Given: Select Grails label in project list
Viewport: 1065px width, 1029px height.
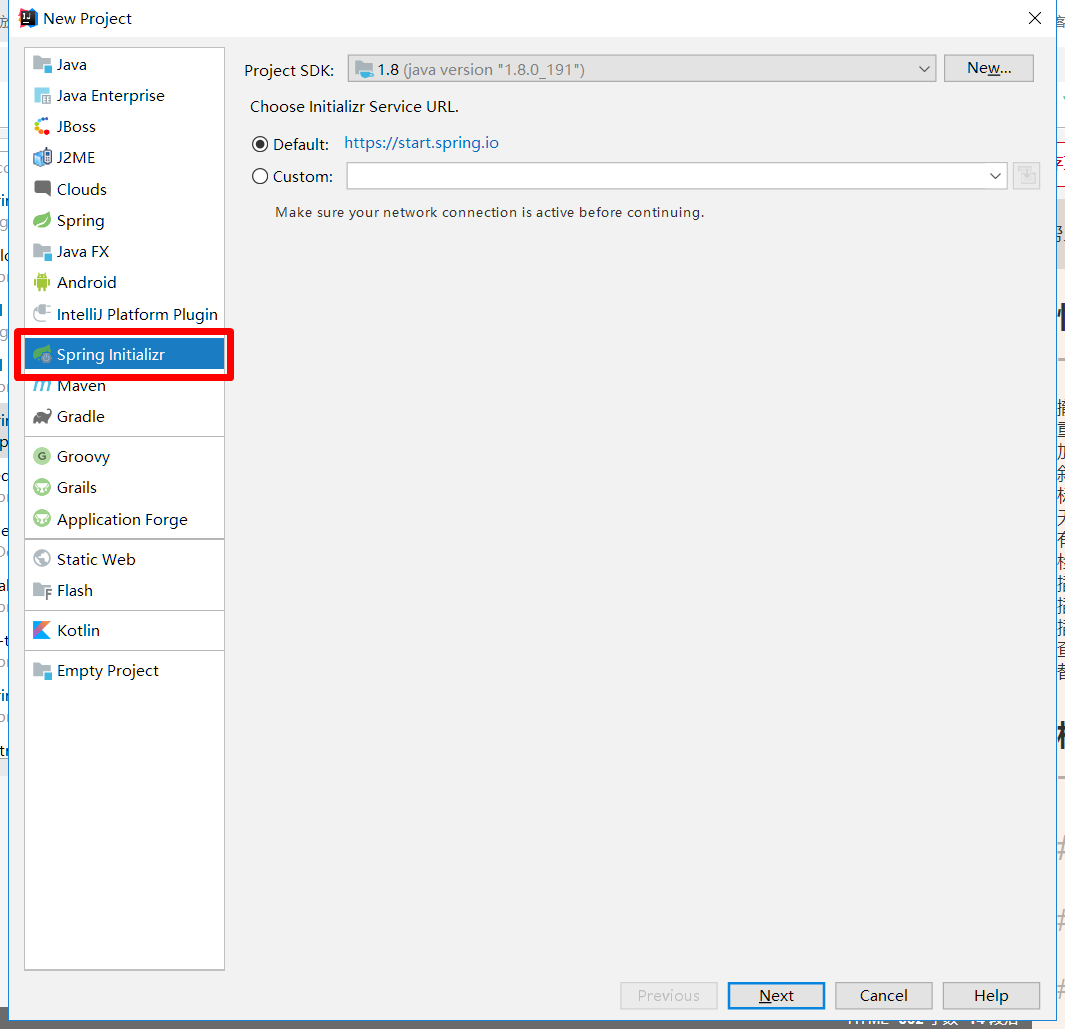Looking at the screenshot, I should coord(77,488).
